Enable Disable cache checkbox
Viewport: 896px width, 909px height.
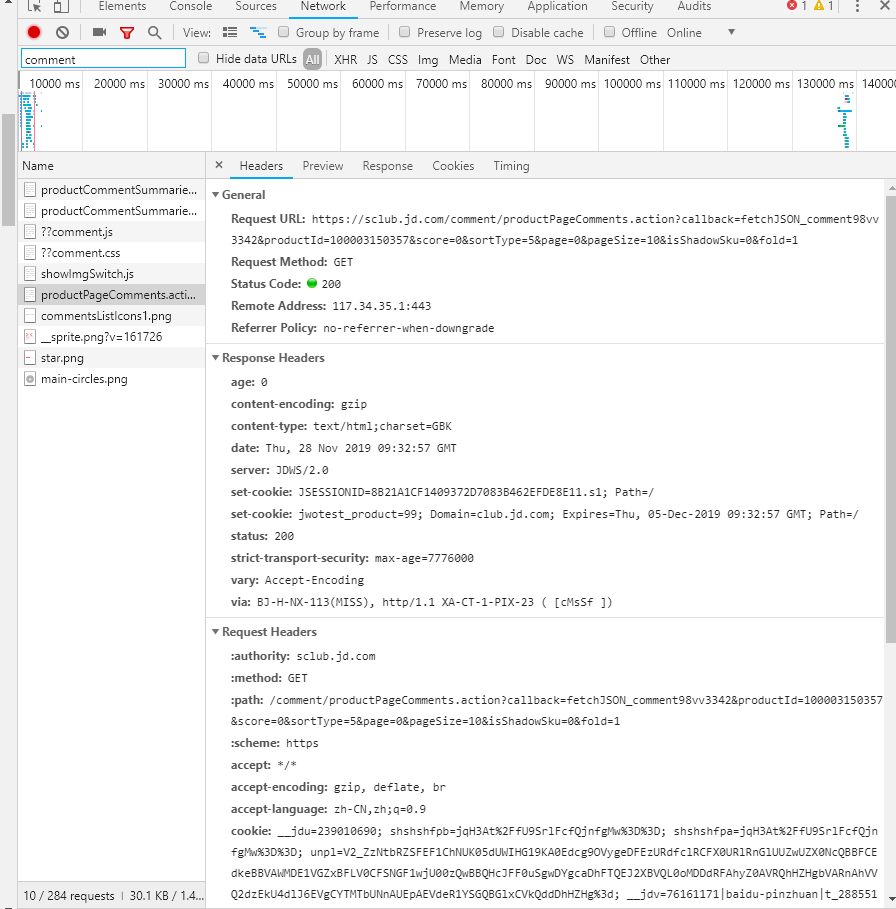[498, 32]
